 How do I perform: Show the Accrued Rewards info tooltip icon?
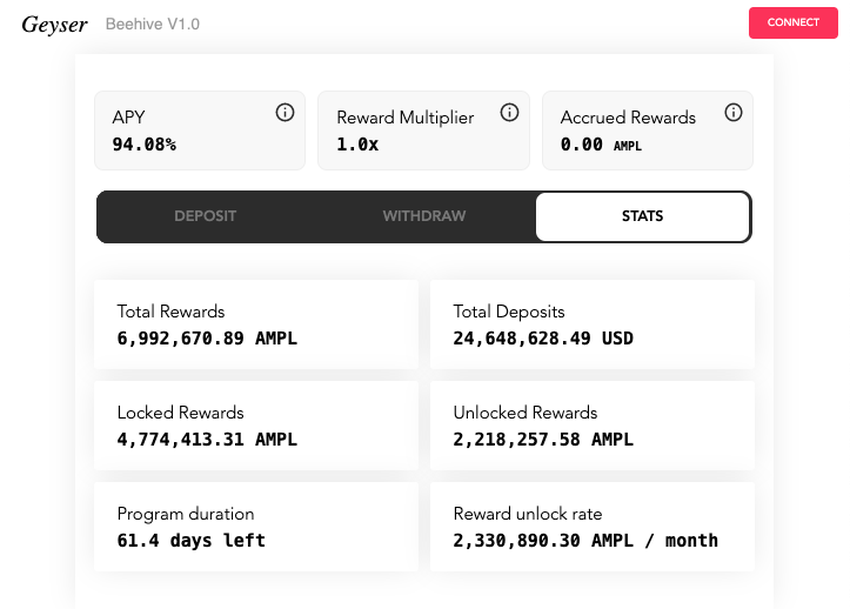tap(733, 112)
